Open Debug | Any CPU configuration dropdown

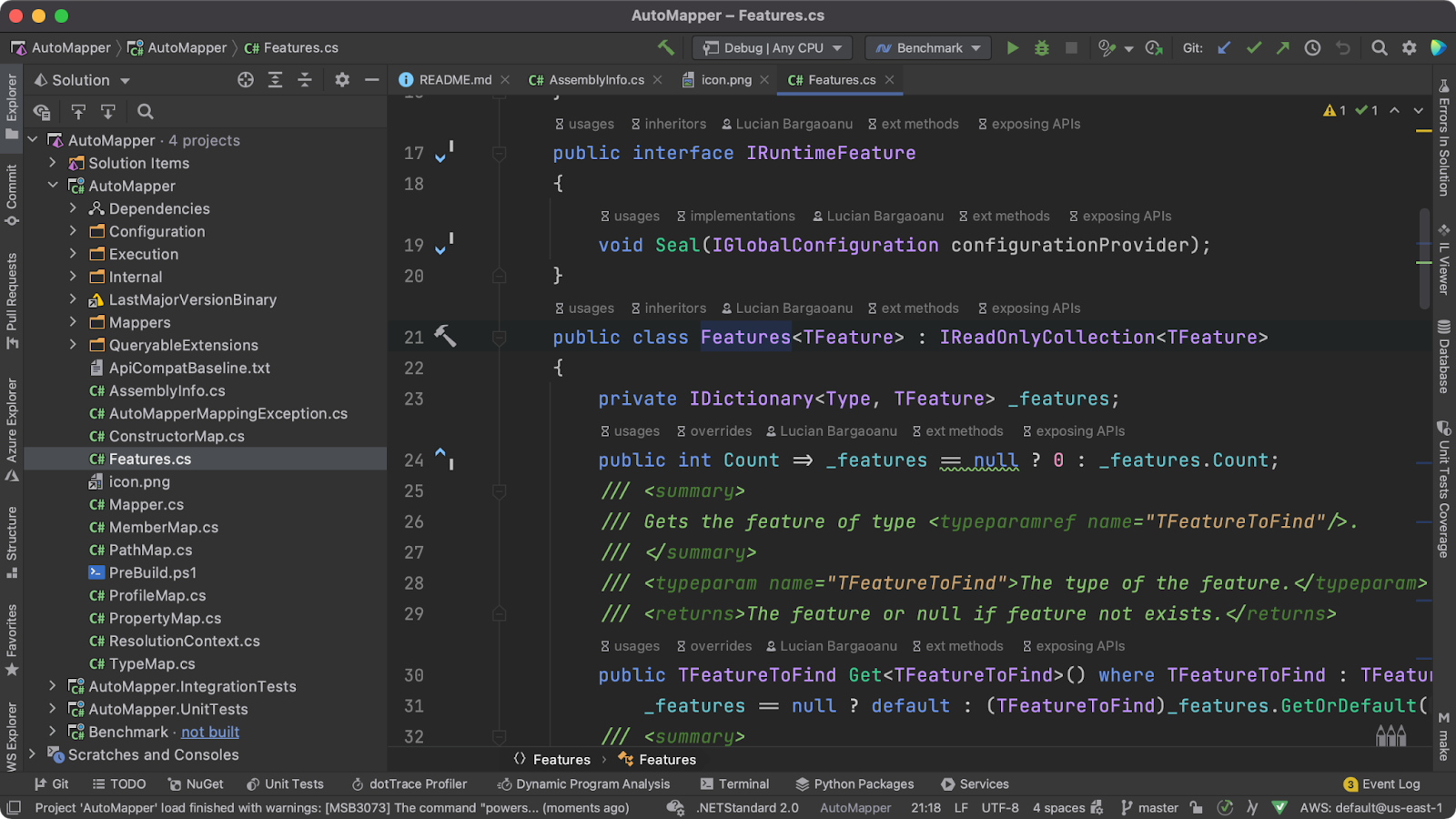(772, 47)
